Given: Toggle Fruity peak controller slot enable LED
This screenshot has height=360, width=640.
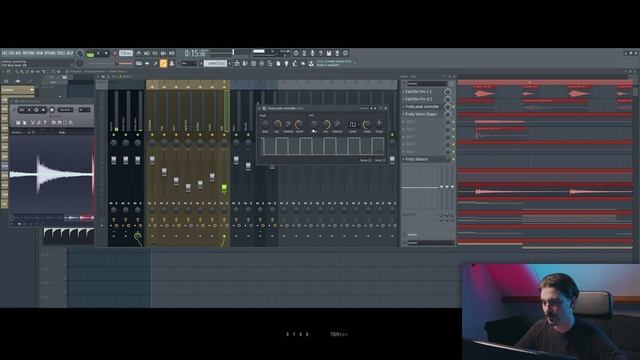Looking at the screenshot, I should click(x=453, y=107).
